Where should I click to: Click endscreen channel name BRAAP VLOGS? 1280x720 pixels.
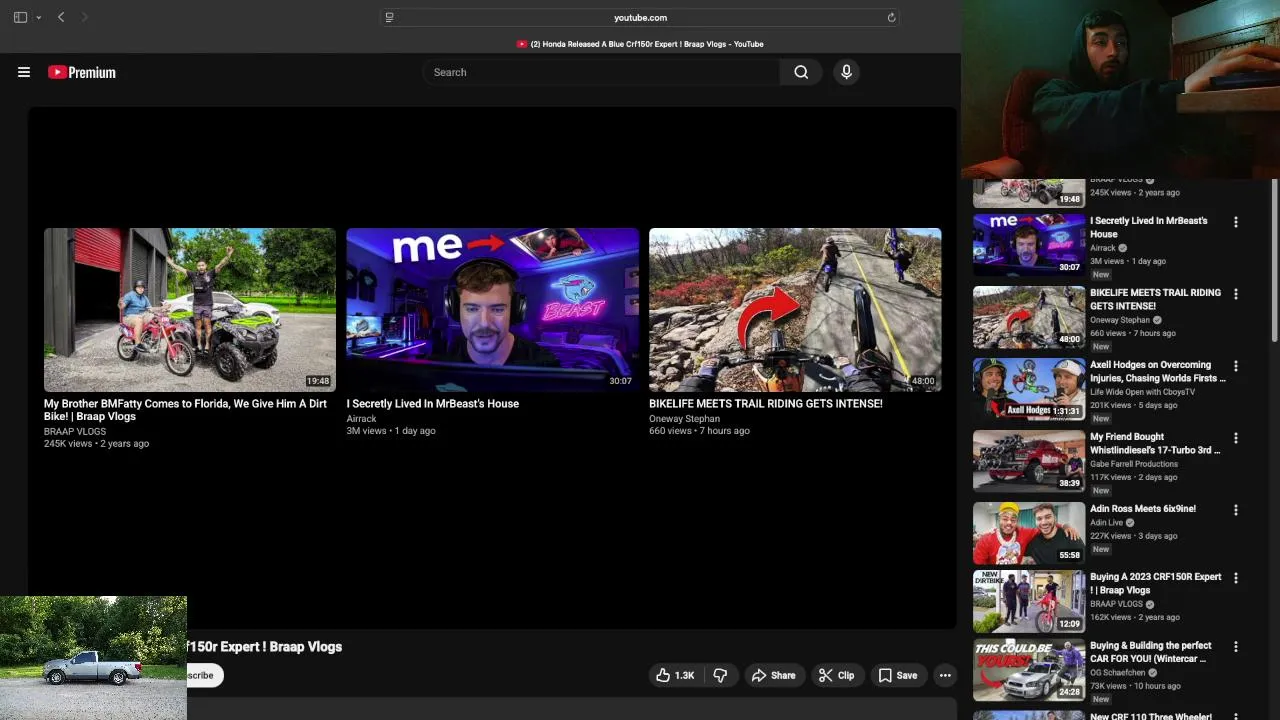click(x=75, y=432)
